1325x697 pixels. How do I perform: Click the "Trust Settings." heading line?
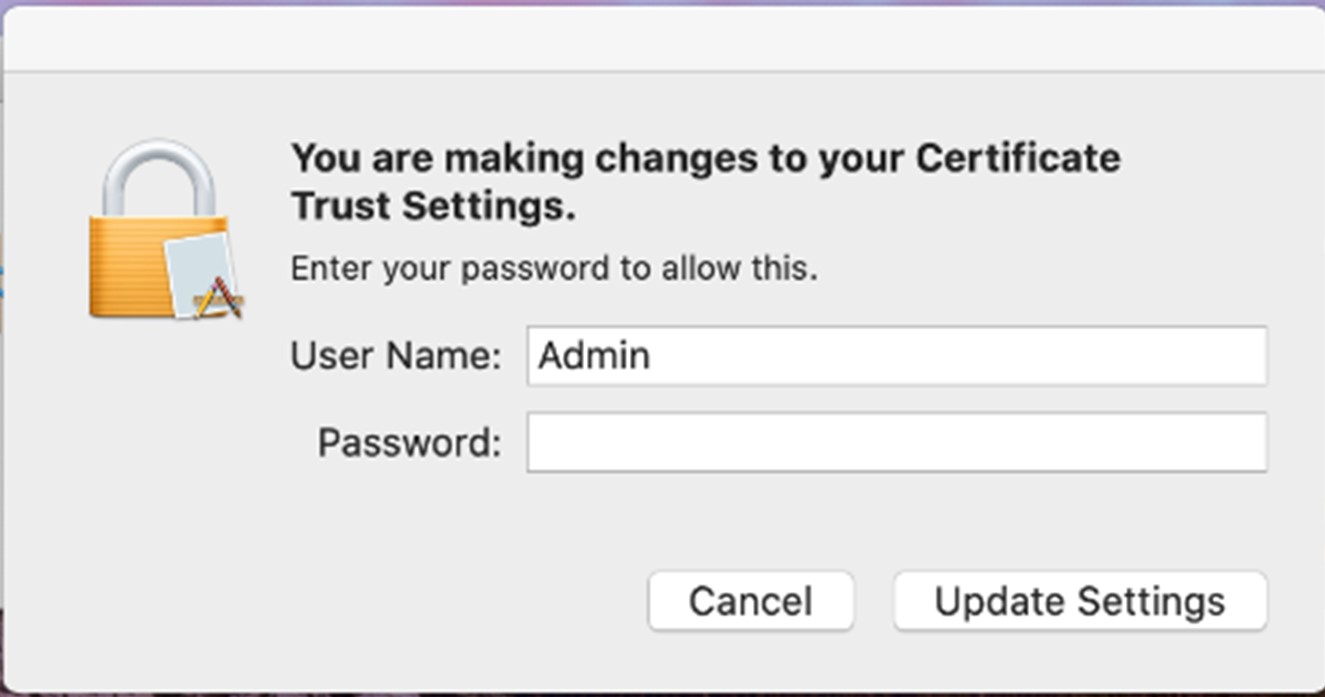(x=433, y=207)
